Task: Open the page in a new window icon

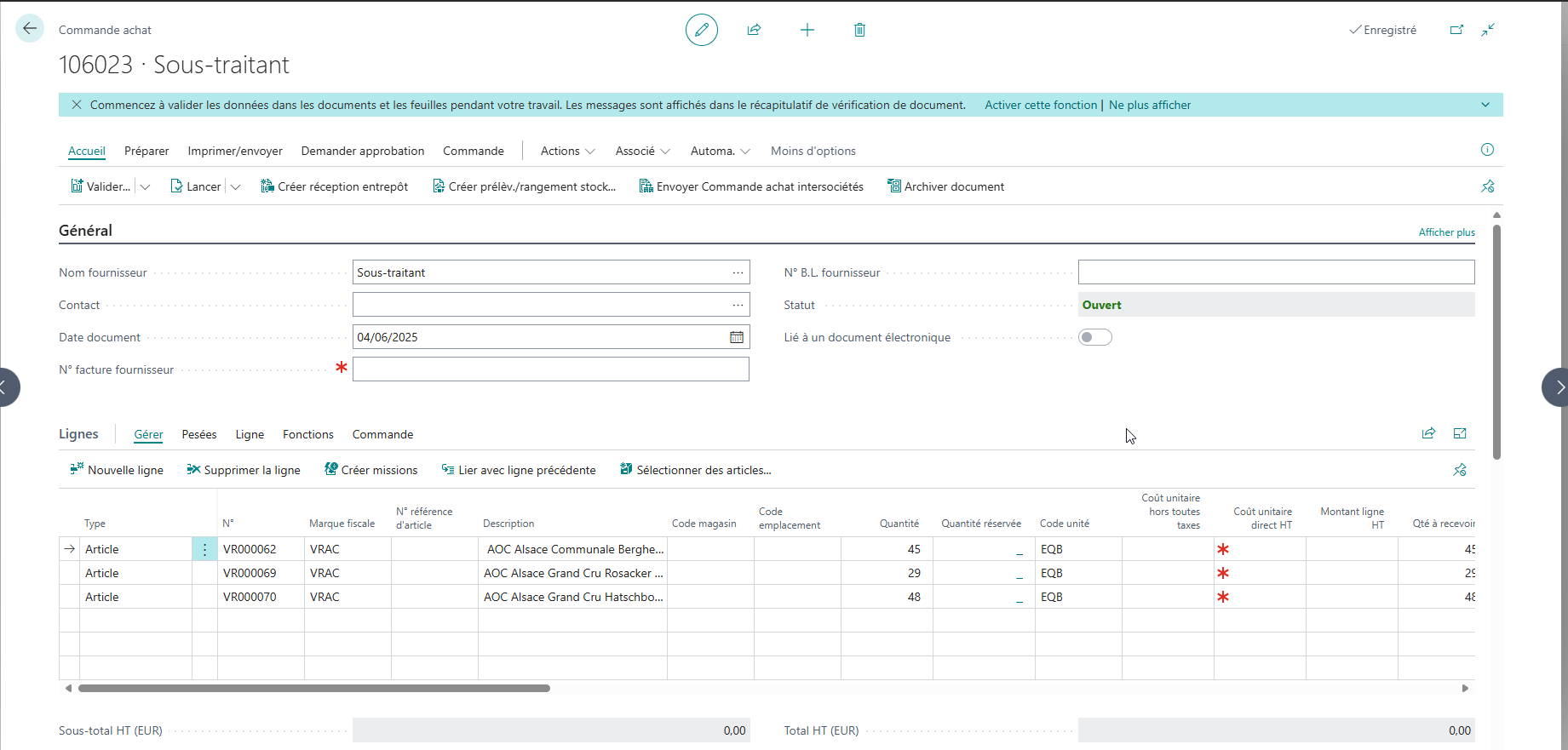Action: tap(1456, 30)
